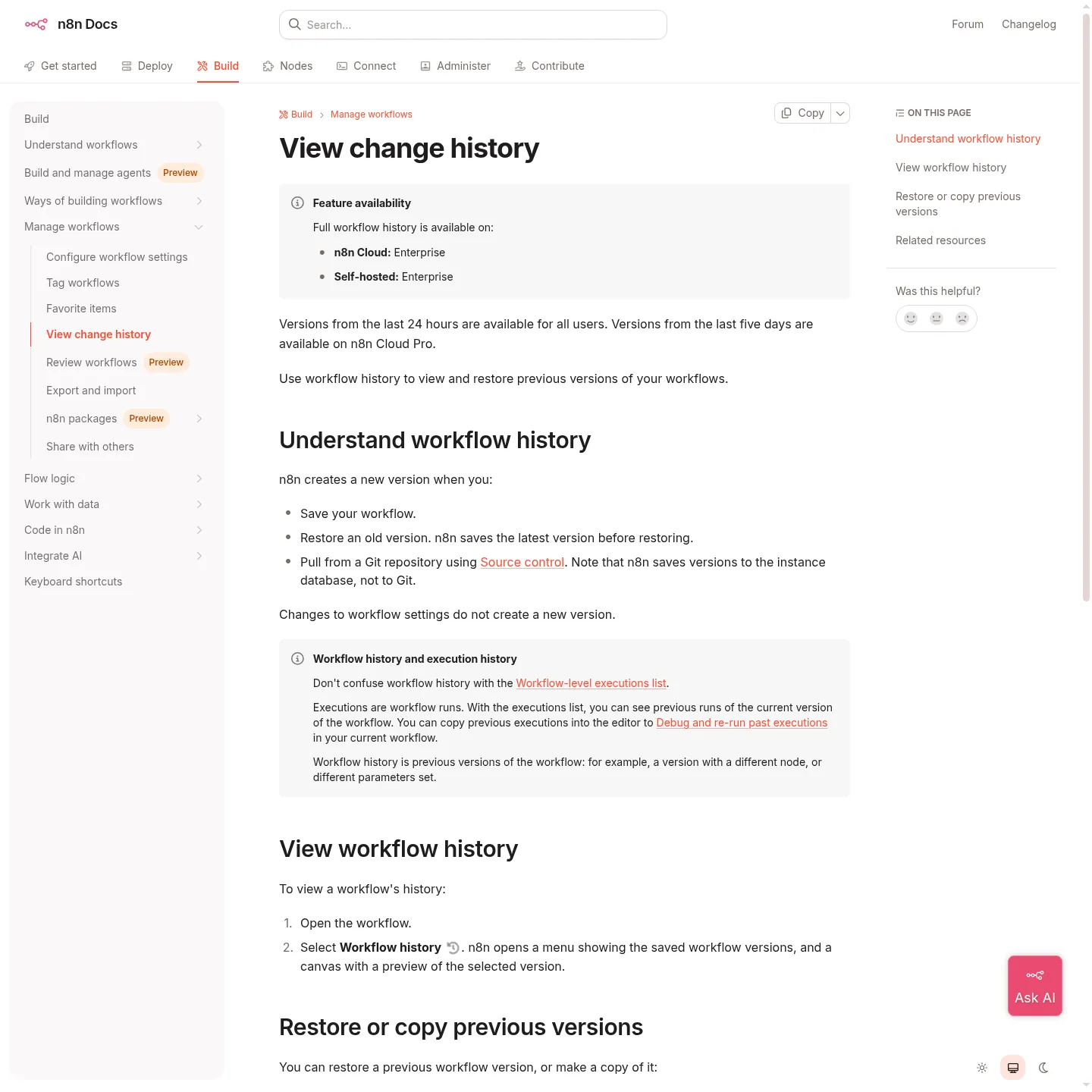Open the Copy options dropdown arrow
1092x1092 pixels.
pos(840,113)
